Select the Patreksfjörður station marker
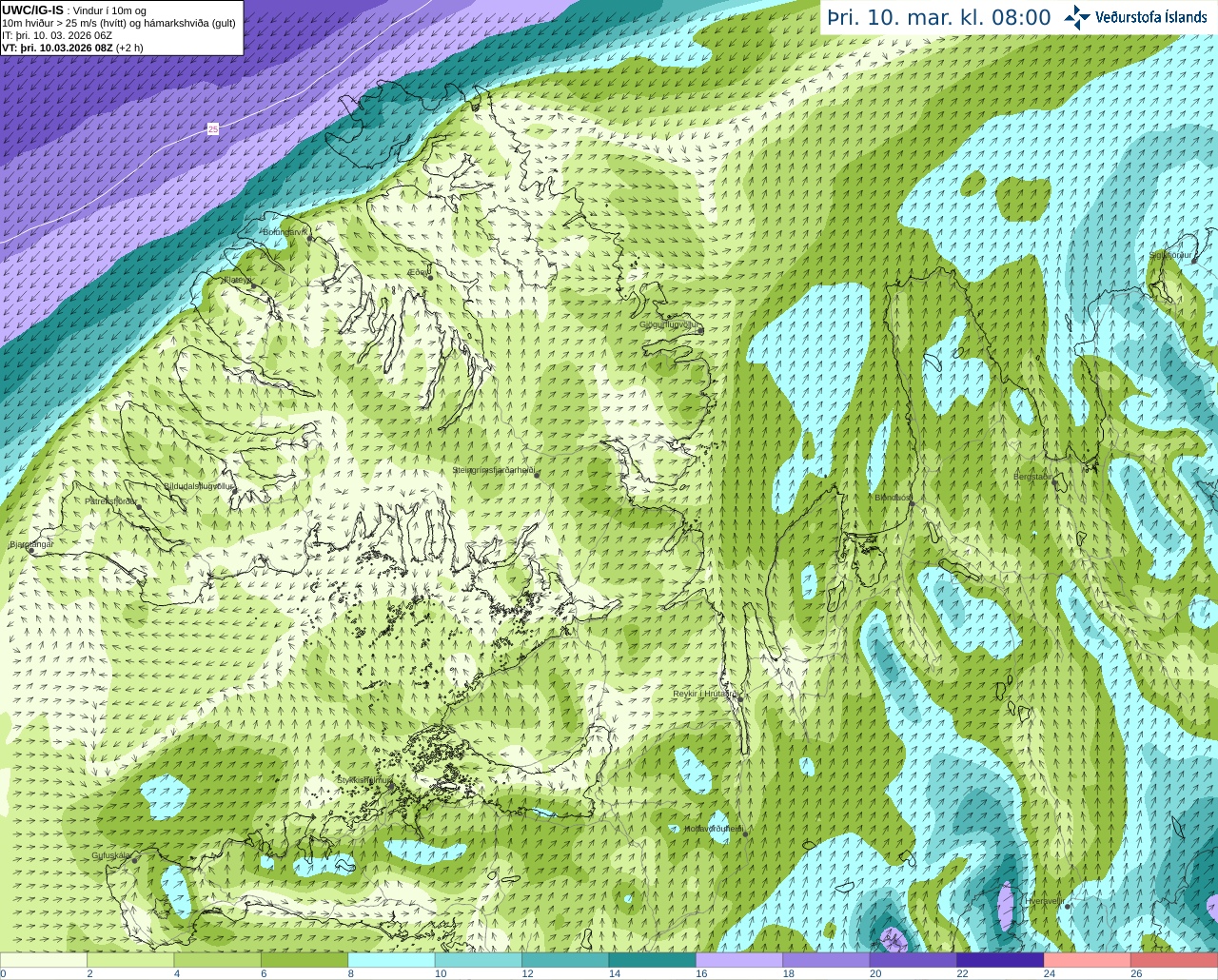This screenshot has width=1218, height=980. [x=140, y=507]
